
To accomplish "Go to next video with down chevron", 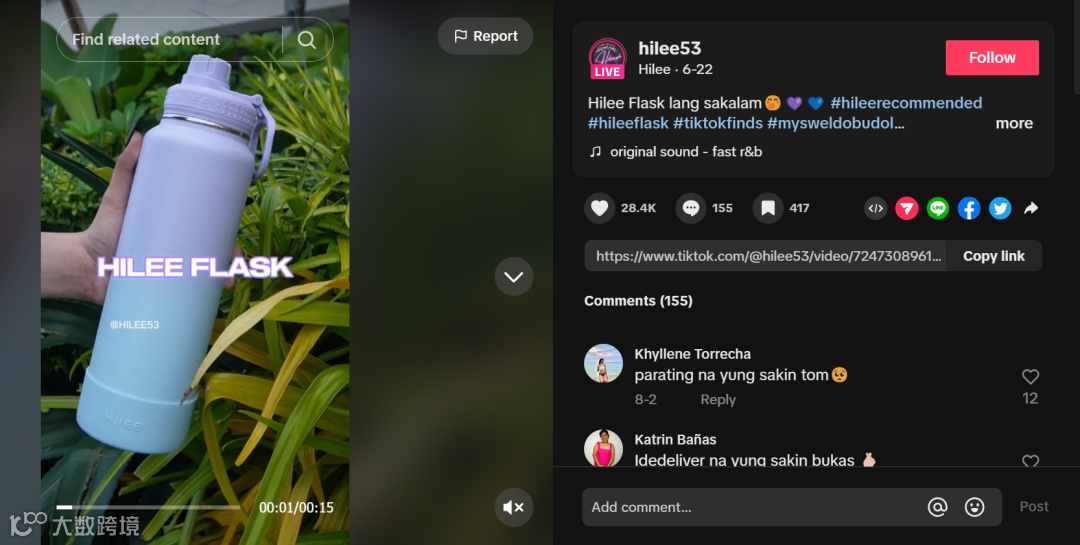I will coord(514,276).
